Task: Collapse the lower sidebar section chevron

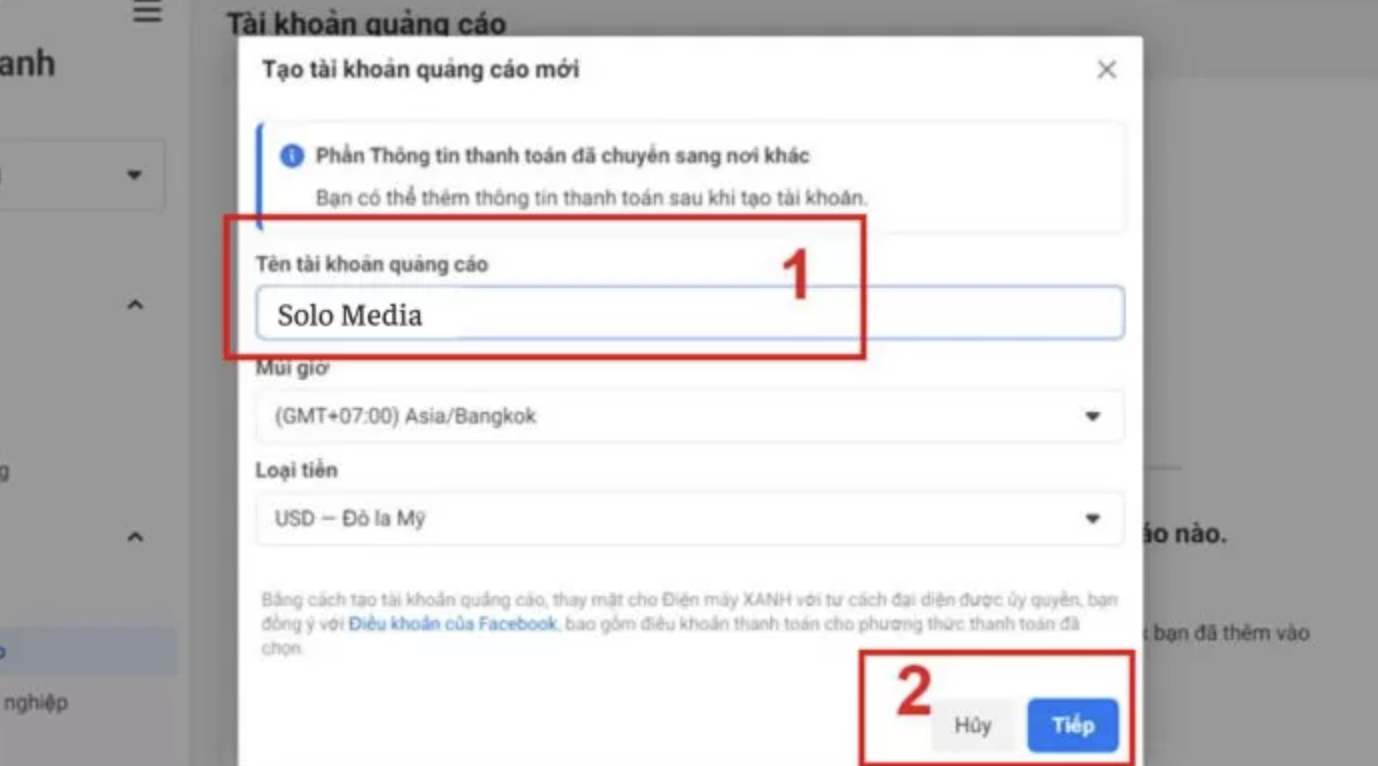Action: tap(136, 537)
